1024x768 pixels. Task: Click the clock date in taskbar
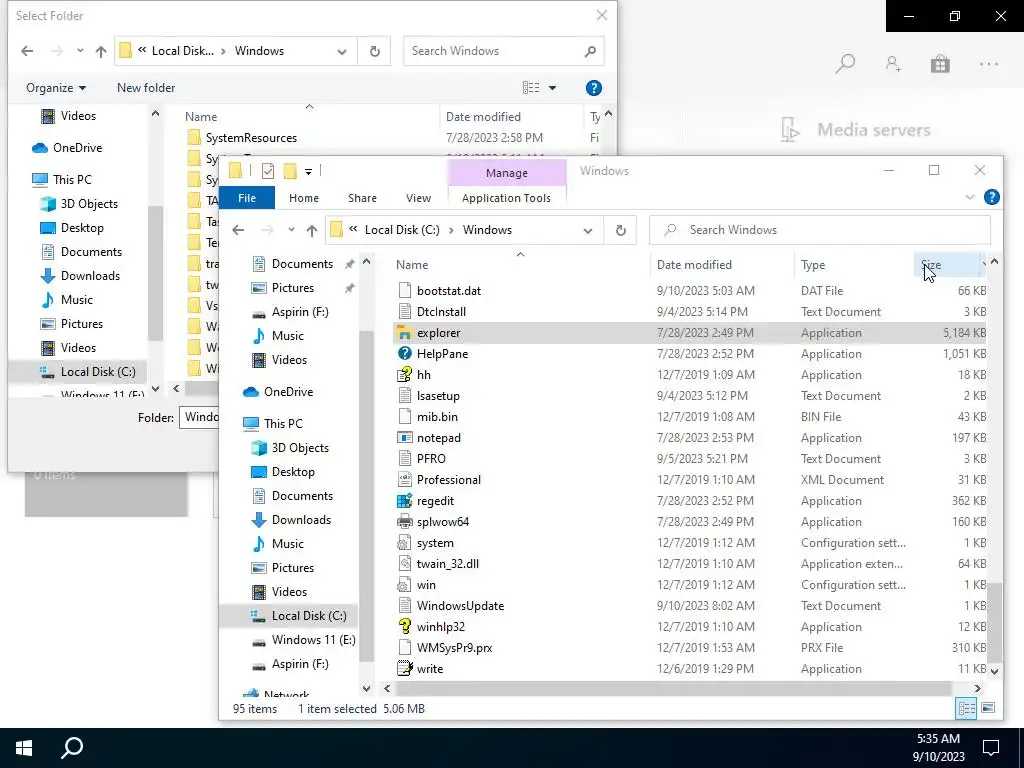(x=938, y=757)
